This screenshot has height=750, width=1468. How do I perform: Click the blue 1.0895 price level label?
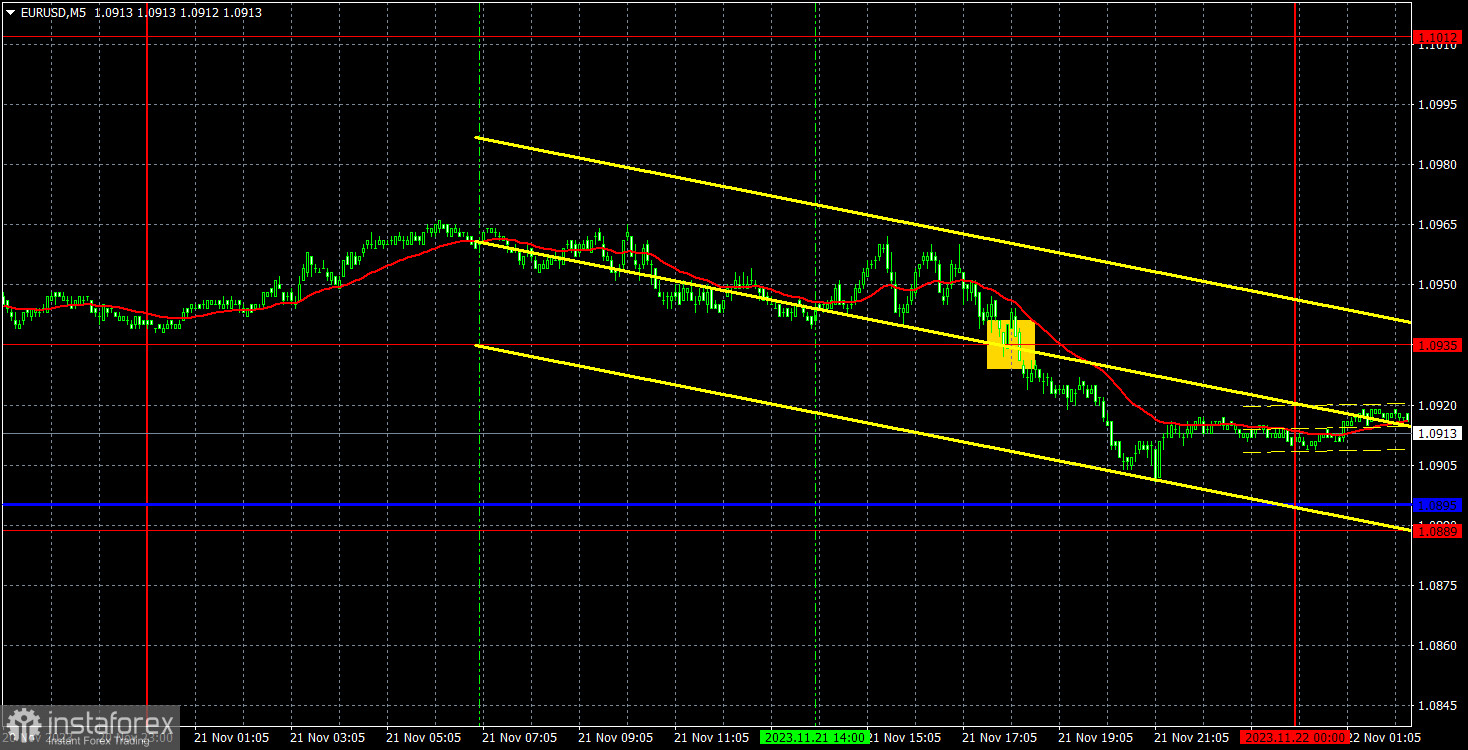pyautogui.click(x=1437, y=505)
